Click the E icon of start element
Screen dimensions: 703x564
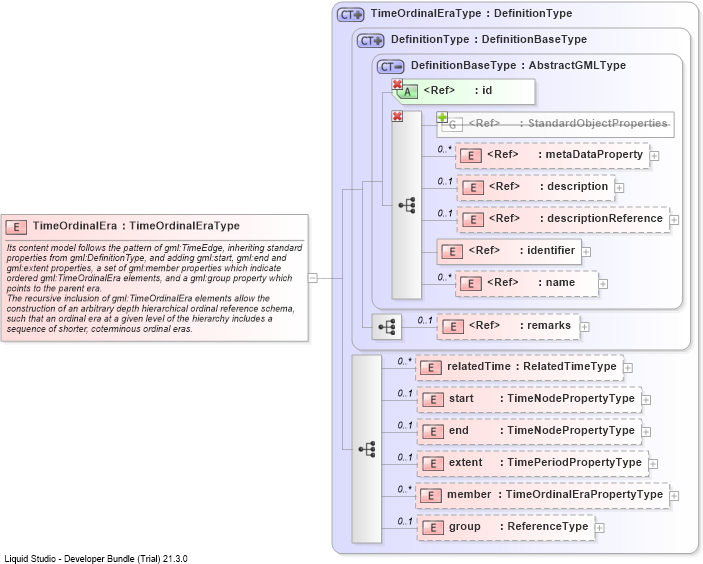(433, 400)
